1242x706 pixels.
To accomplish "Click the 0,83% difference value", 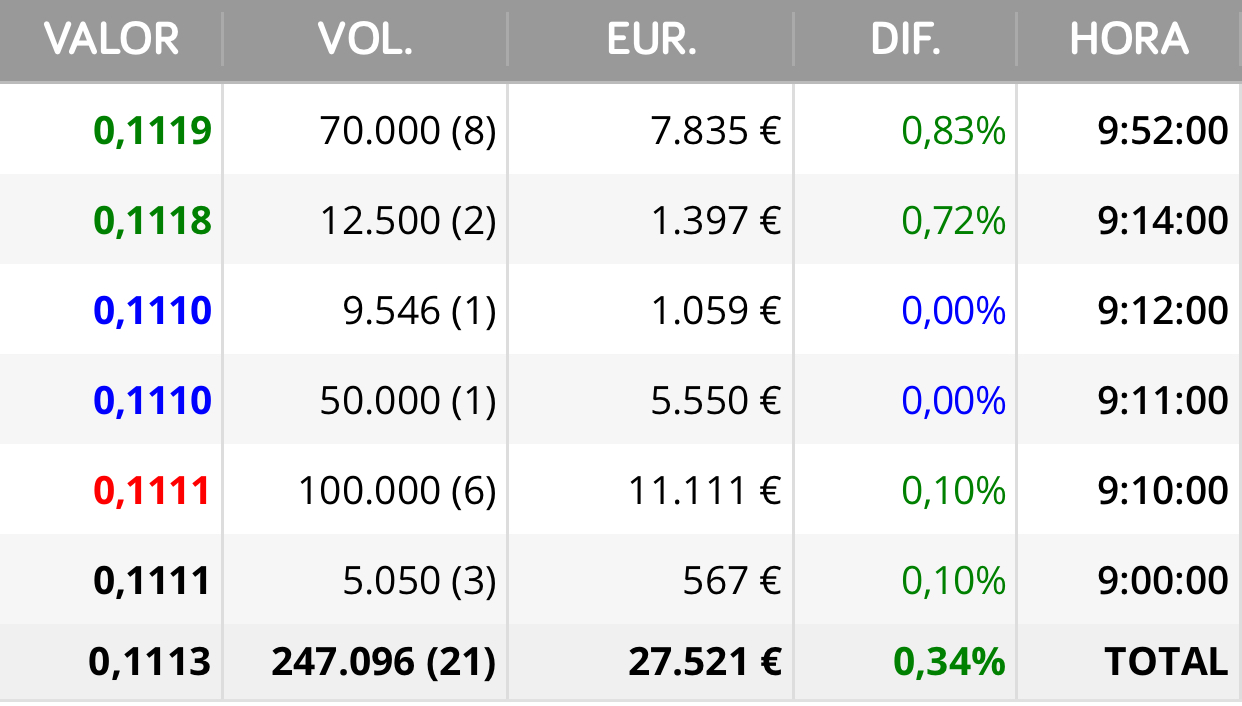I will point(954,130).
